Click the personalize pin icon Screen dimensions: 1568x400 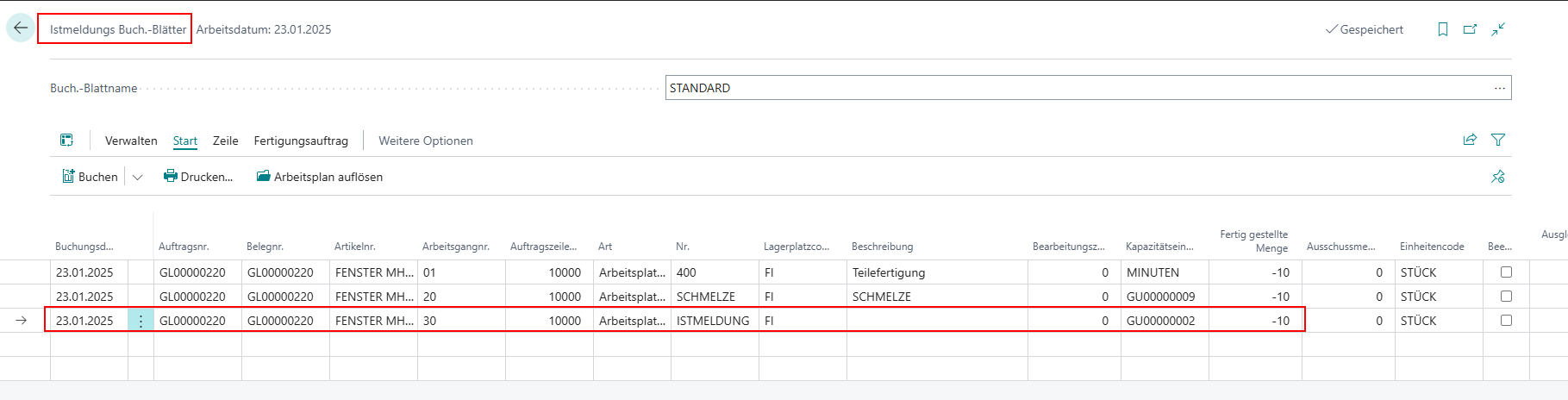(1498, 177)
